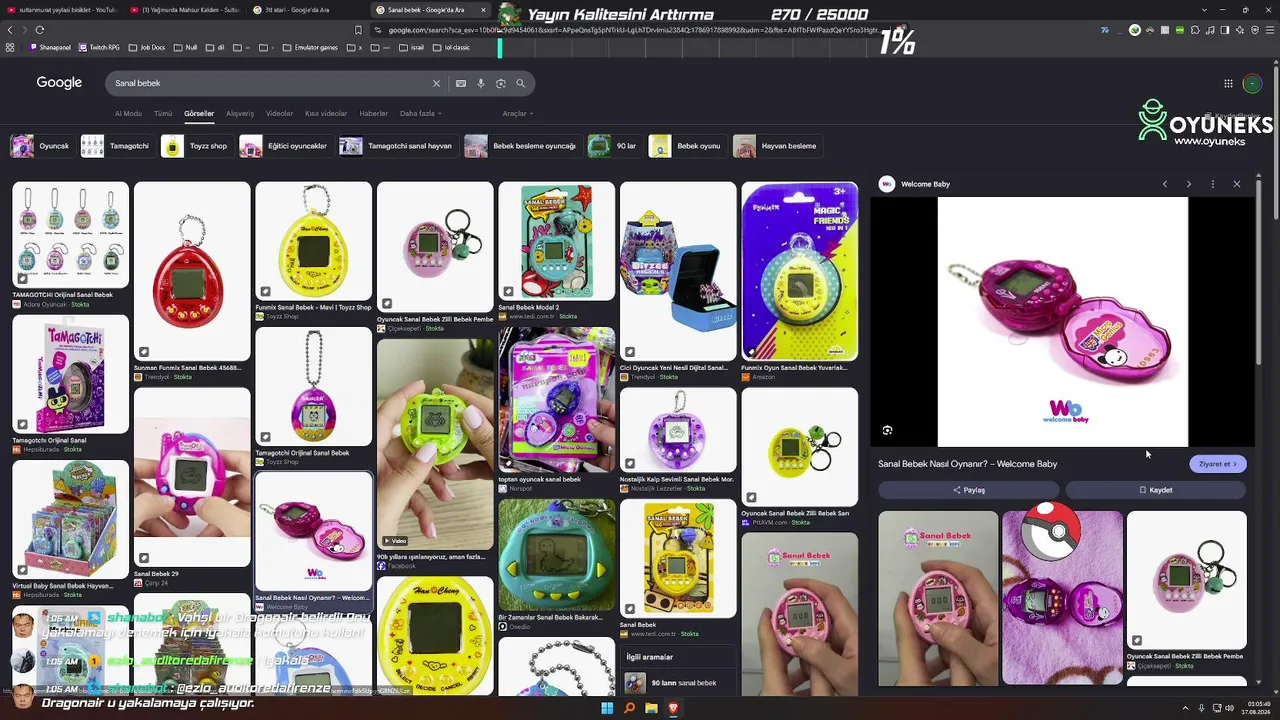Viewport: 1280px width, 720px height.
Task: Open the 'Videolar' tab
Action: pyautogui.click(x=279, y=114)
